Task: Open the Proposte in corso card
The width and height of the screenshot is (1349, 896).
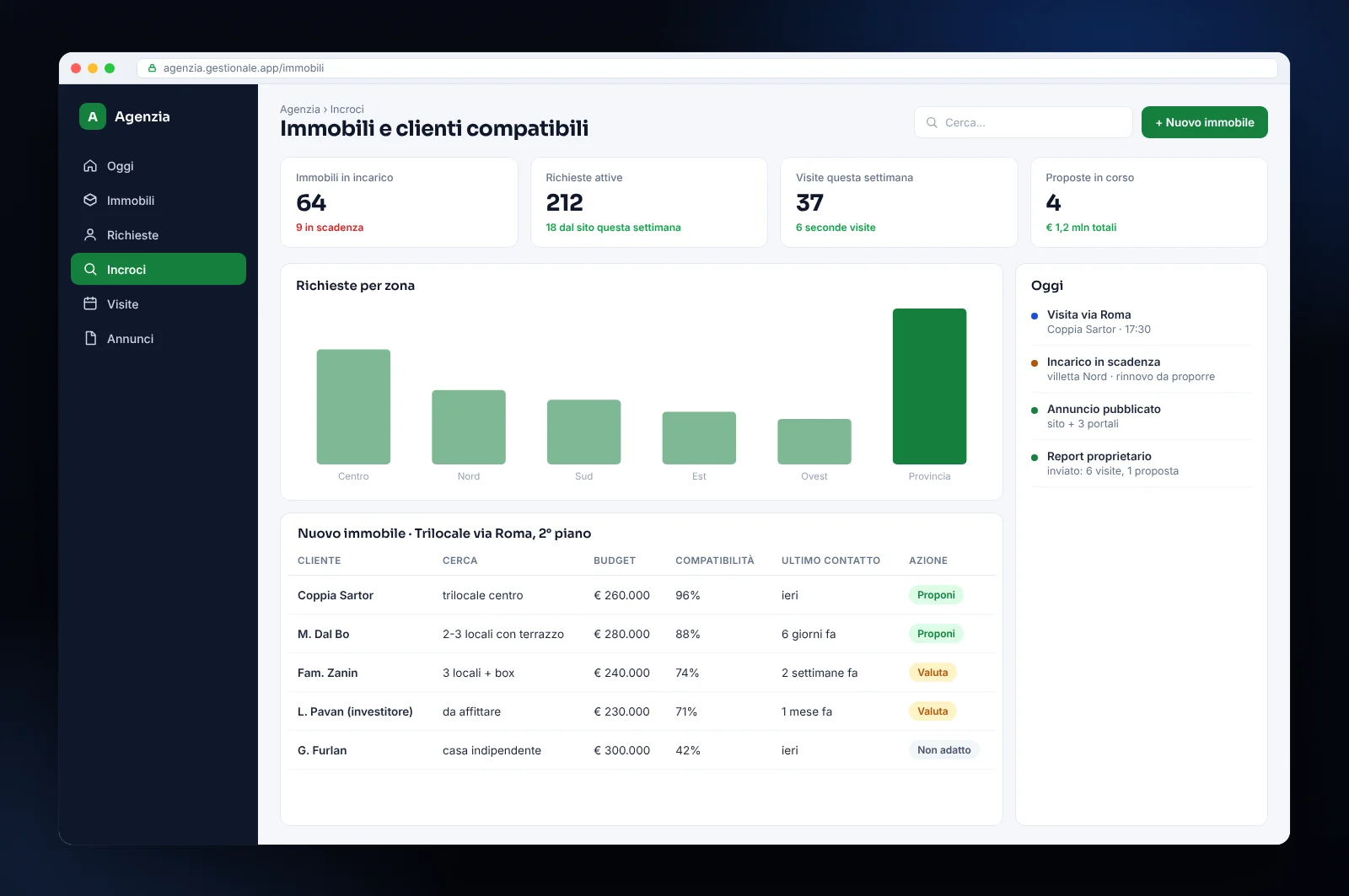Action: pos(1149,202)
